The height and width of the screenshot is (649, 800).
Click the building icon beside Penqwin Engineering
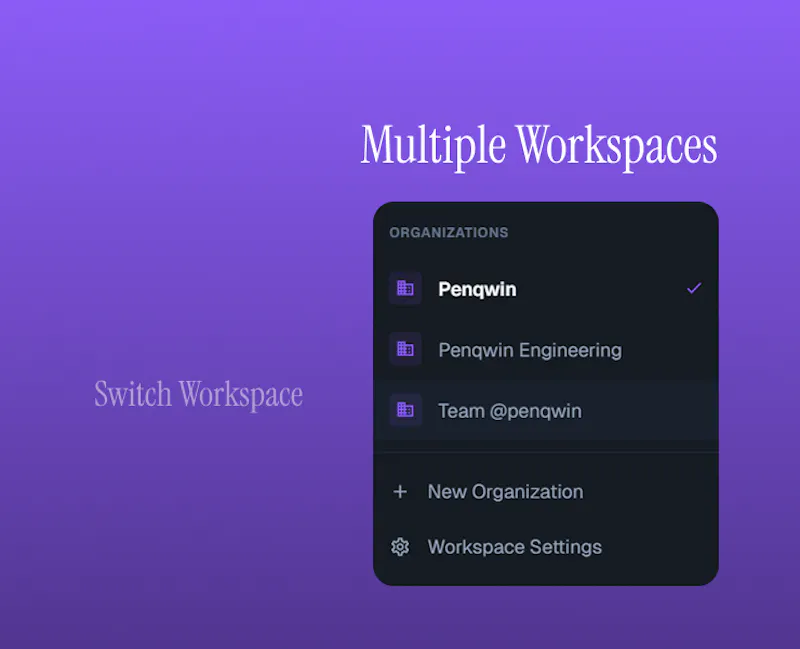405,349
